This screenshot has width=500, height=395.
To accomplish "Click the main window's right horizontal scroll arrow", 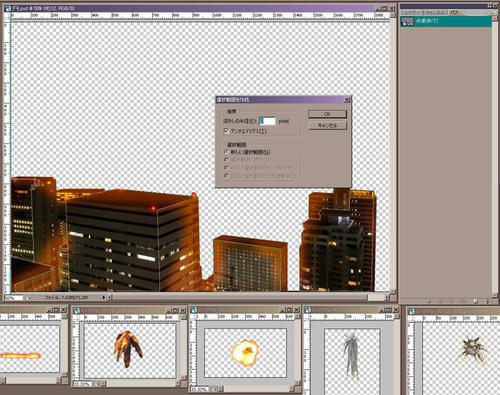I will click(387, 297).
